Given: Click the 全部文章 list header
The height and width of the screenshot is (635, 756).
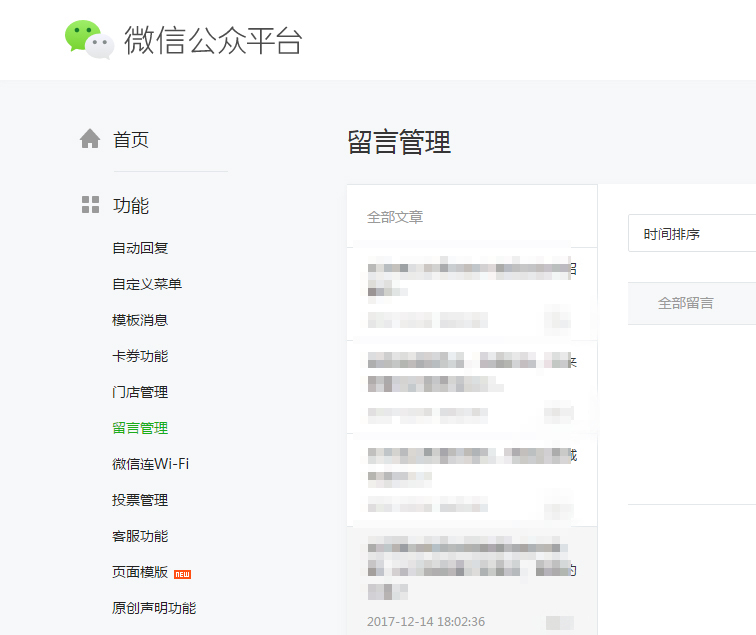Looking at the screenshot, I should (395, 217).
